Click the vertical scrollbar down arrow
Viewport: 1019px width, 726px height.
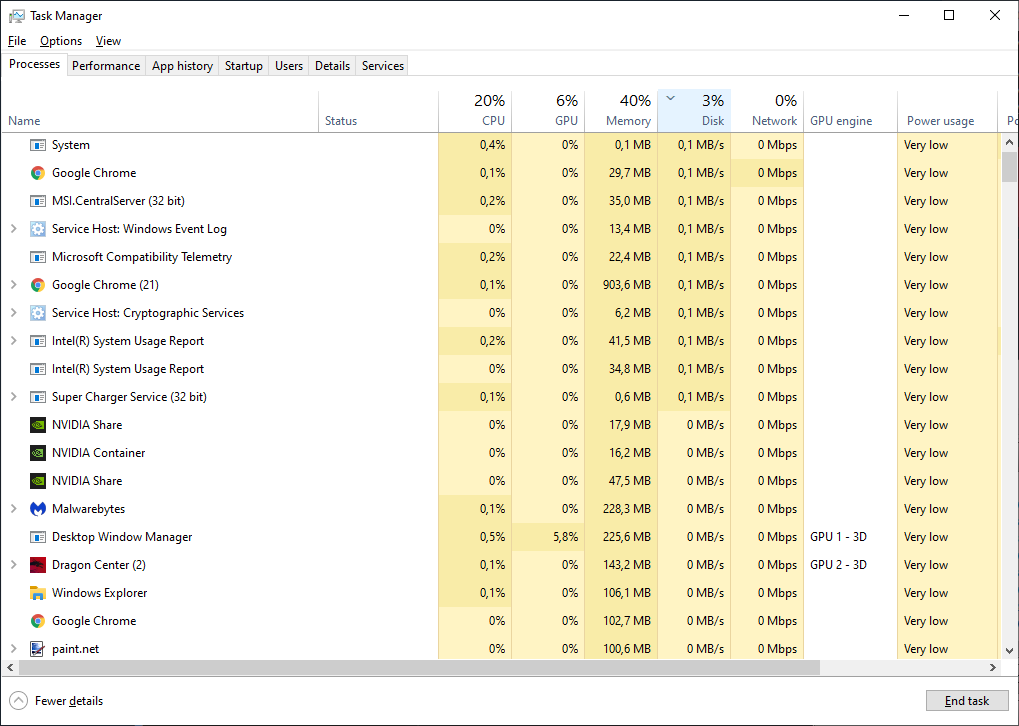[x=1009, y=651]
